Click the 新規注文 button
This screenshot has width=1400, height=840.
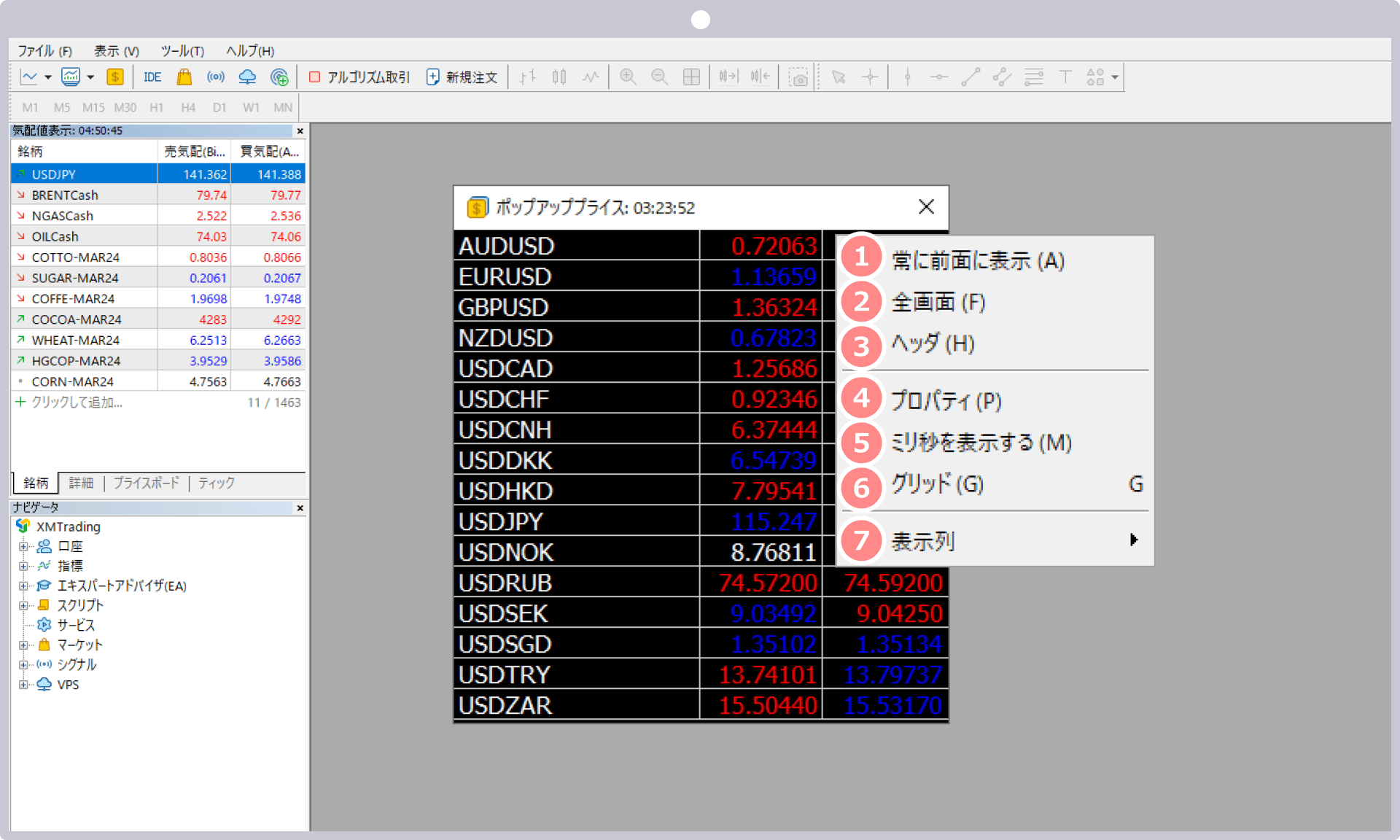[462, 77]
